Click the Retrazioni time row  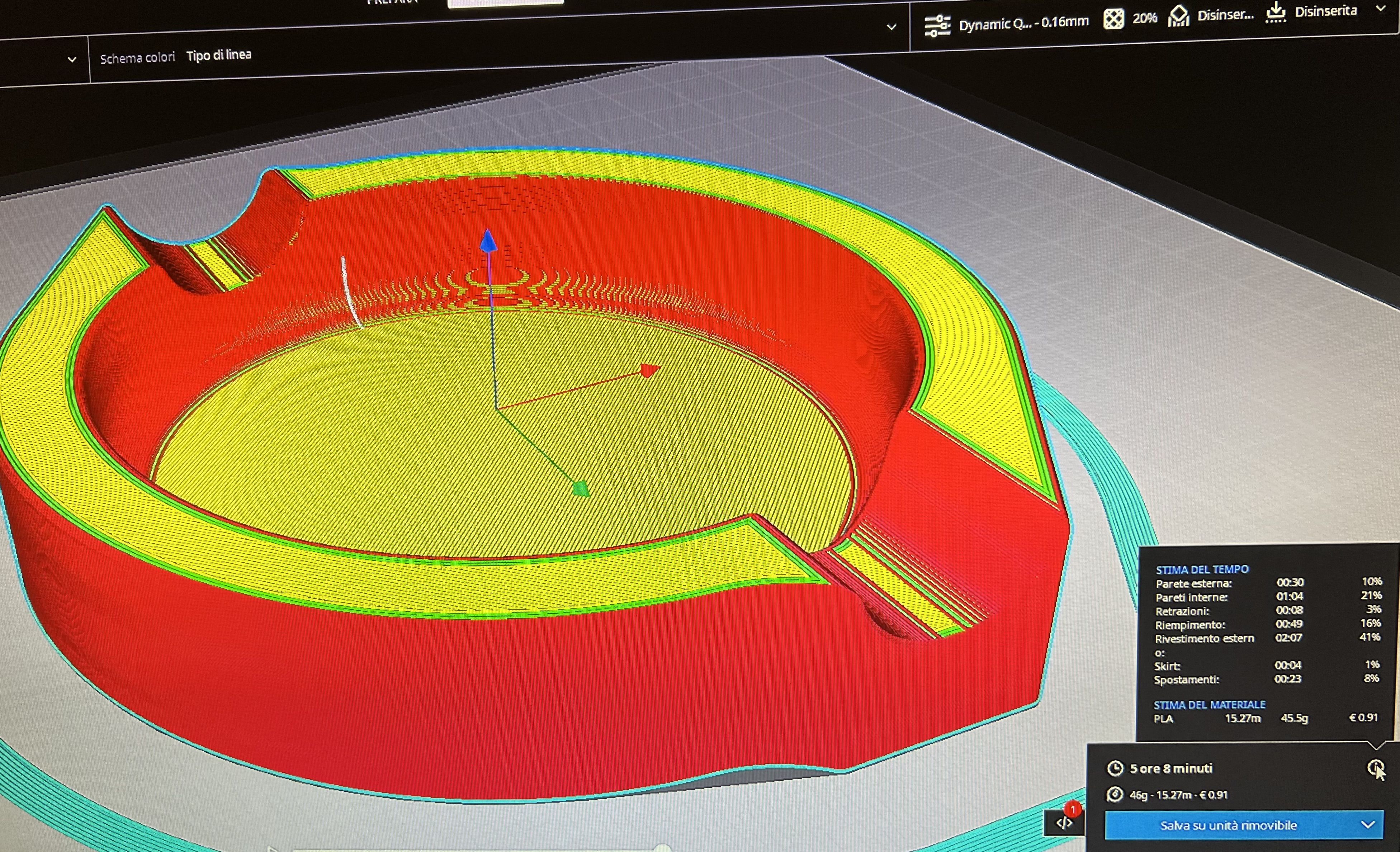(1268, 611)
